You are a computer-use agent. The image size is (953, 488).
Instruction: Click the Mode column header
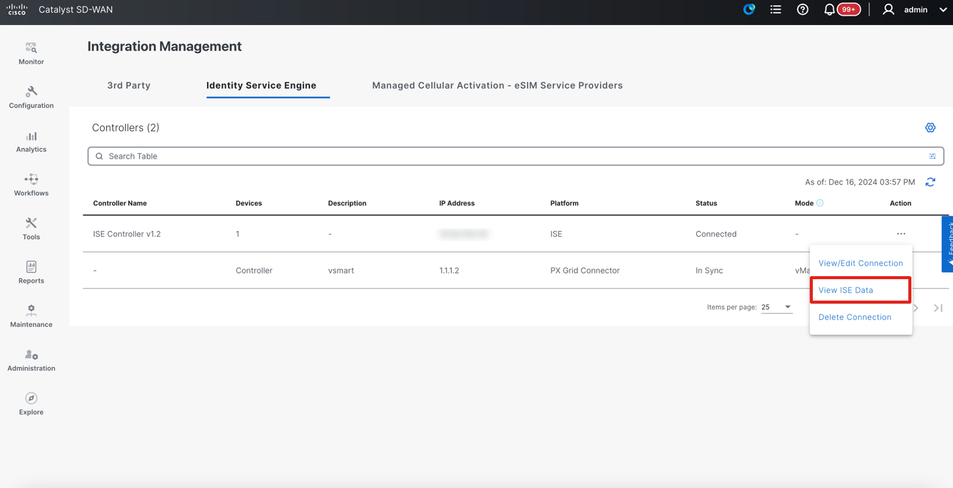point(804,203)
